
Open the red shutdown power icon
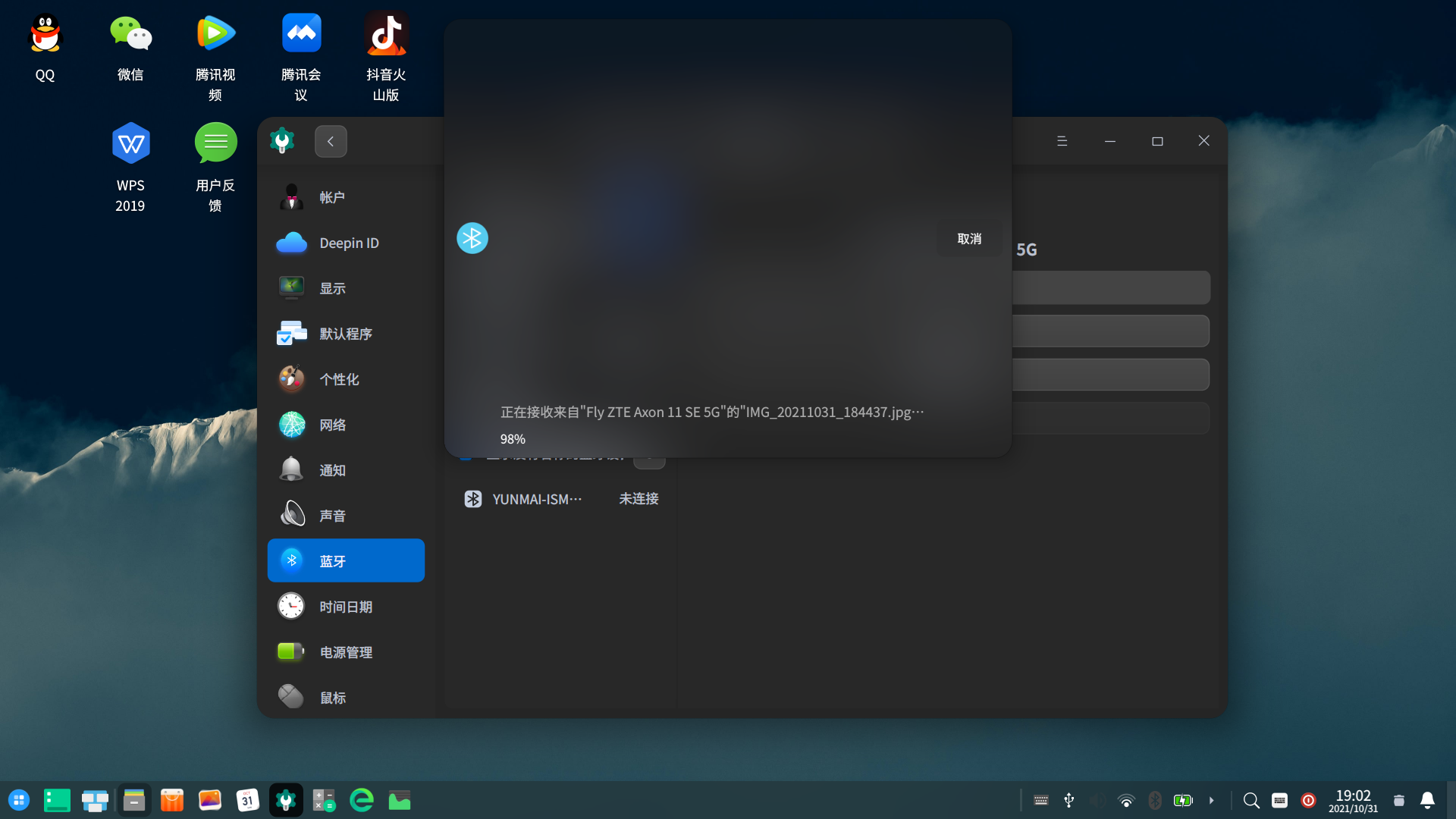pos(1308,801)
